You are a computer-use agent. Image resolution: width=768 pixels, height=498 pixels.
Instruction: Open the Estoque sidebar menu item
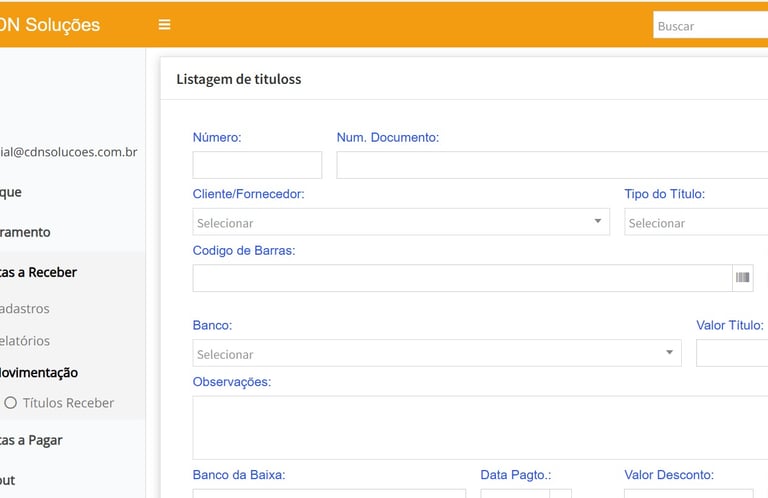tap(12, 192)
